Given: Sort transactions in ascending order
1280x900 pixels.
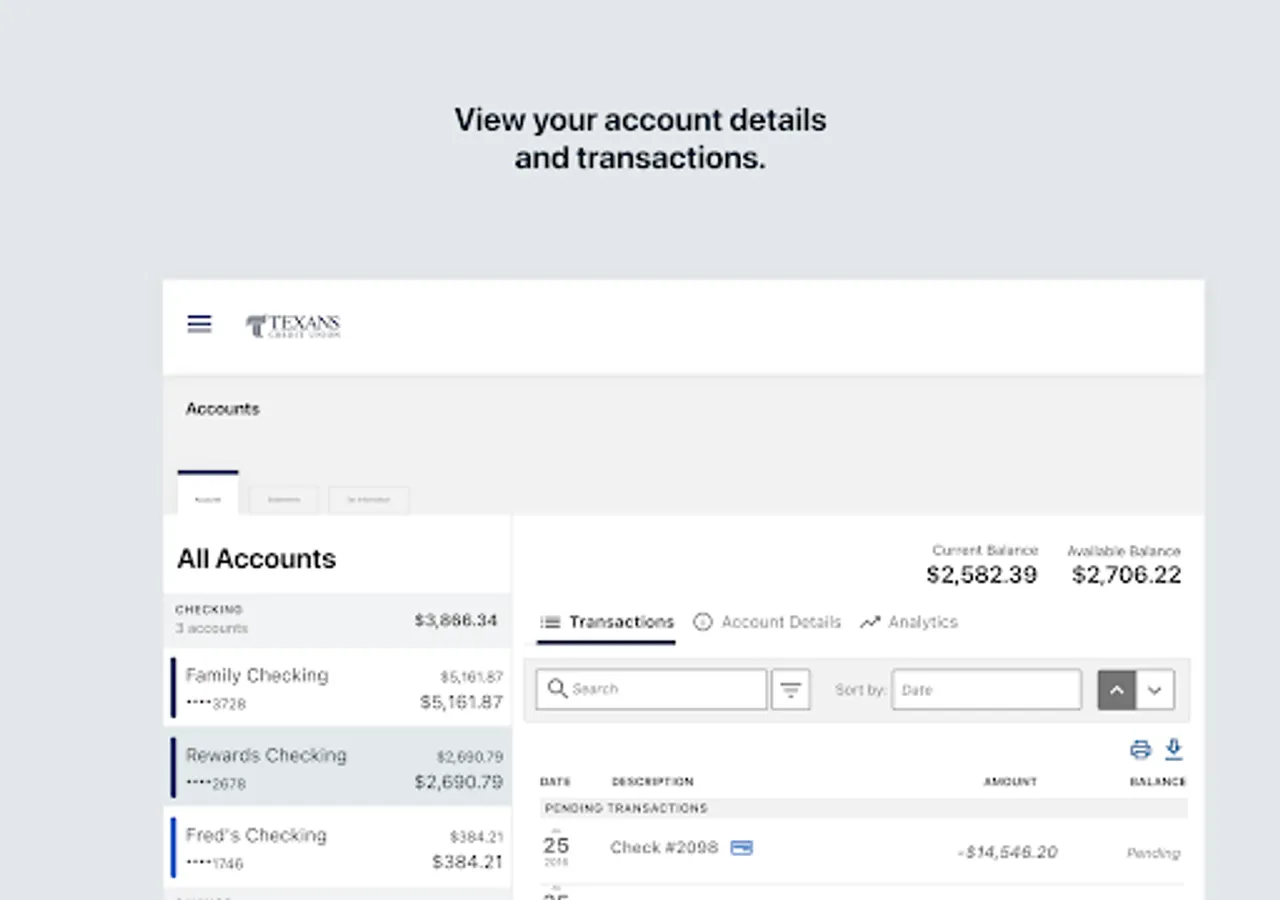Looking at the screenshot, I should [x=1117, y=690].
